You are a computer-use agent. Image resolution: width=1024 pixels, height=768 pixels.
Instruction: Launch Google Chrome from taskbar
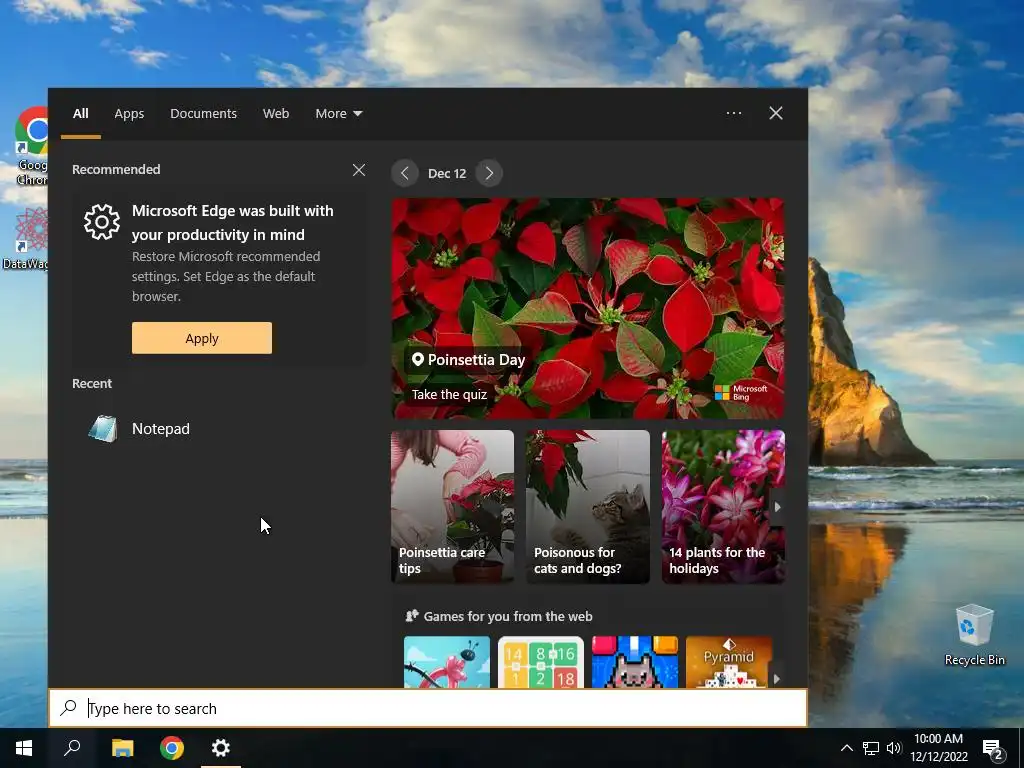click(x=172, y=748)
